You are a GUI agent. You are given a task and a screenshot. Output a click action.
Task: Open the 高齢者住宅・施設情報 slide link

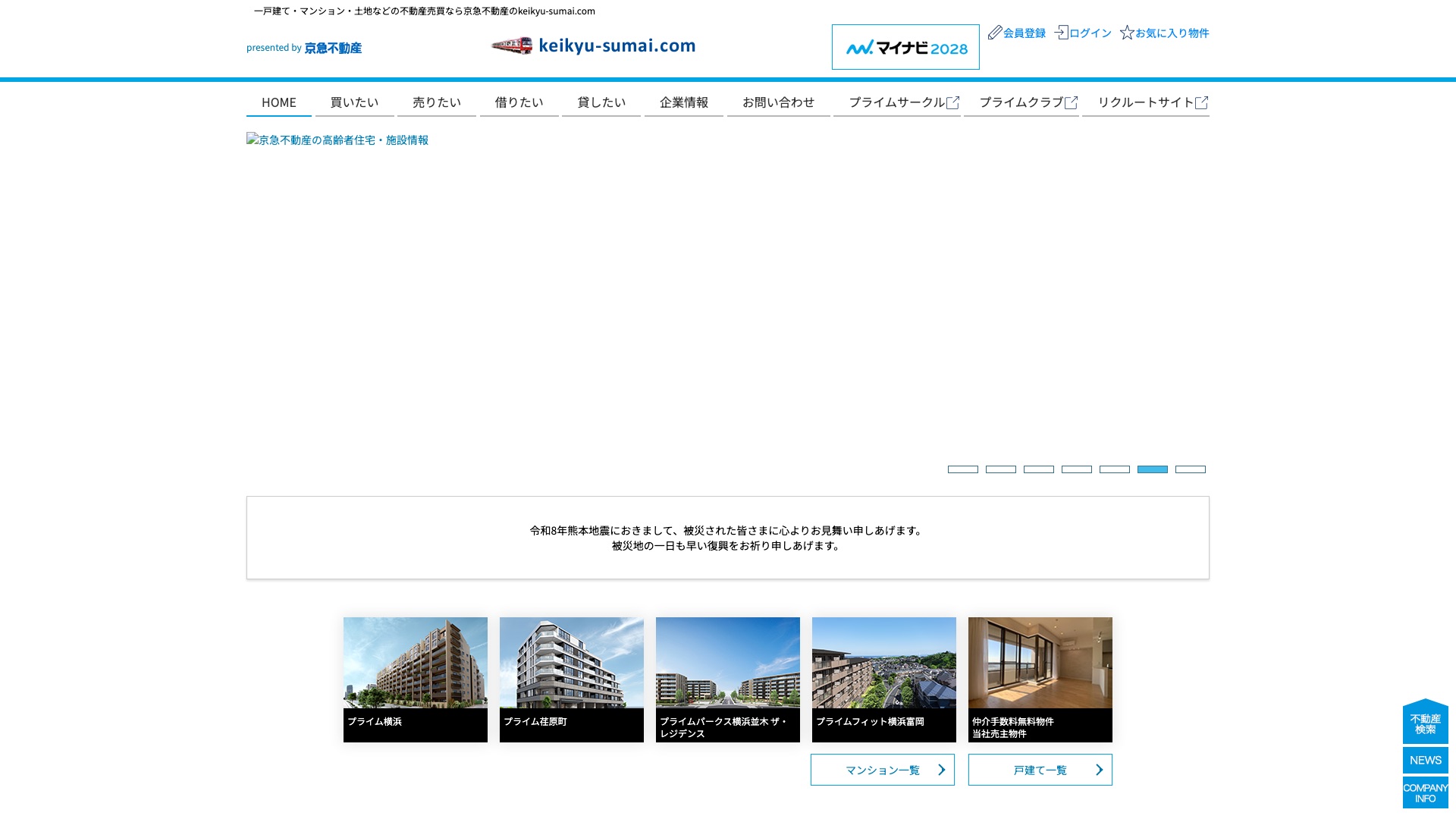click(x=337, y=140)
